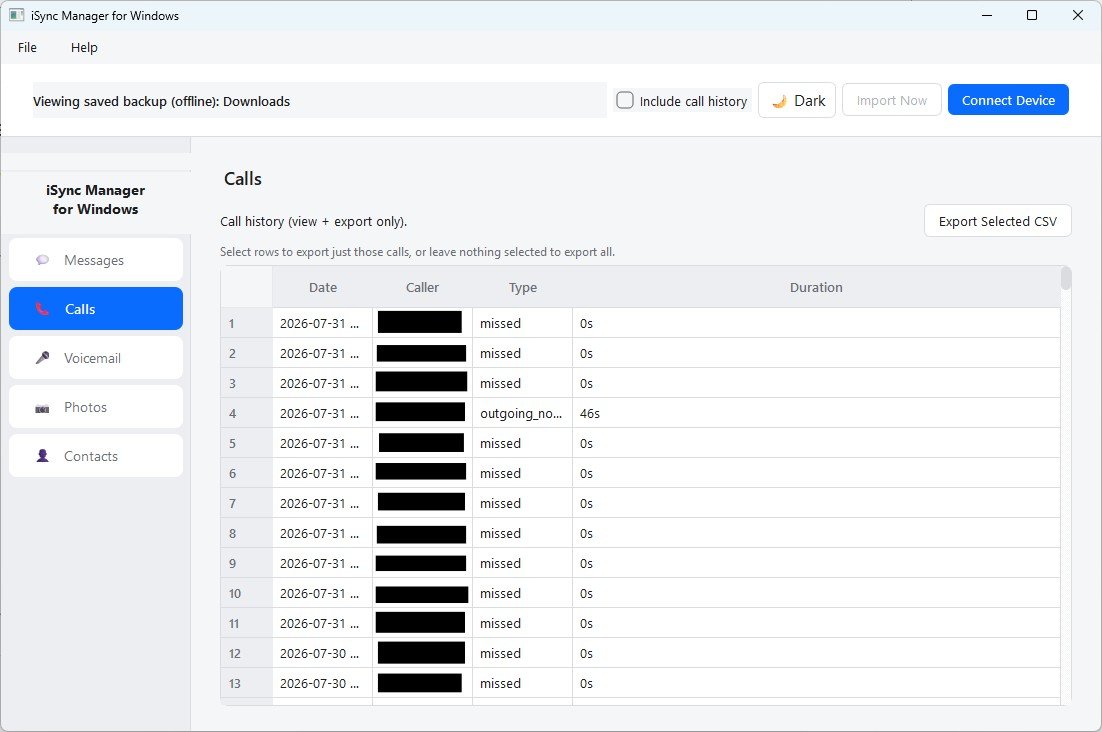
Task: Select row number 3 header
Action: tap(247, 384)
